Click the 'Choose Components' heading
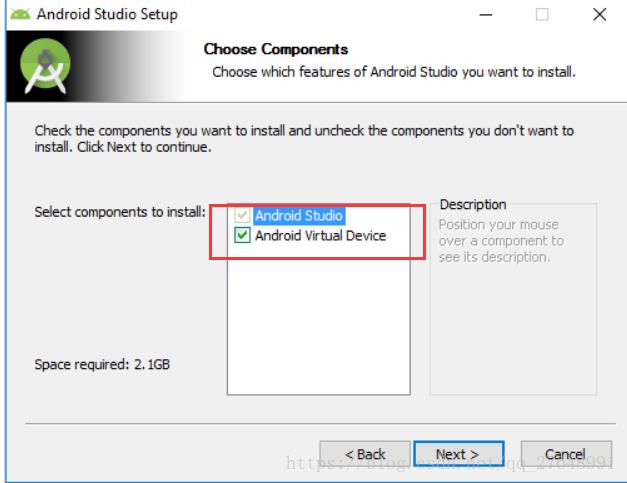Screen dimensions: 627x483 [276, 49]
